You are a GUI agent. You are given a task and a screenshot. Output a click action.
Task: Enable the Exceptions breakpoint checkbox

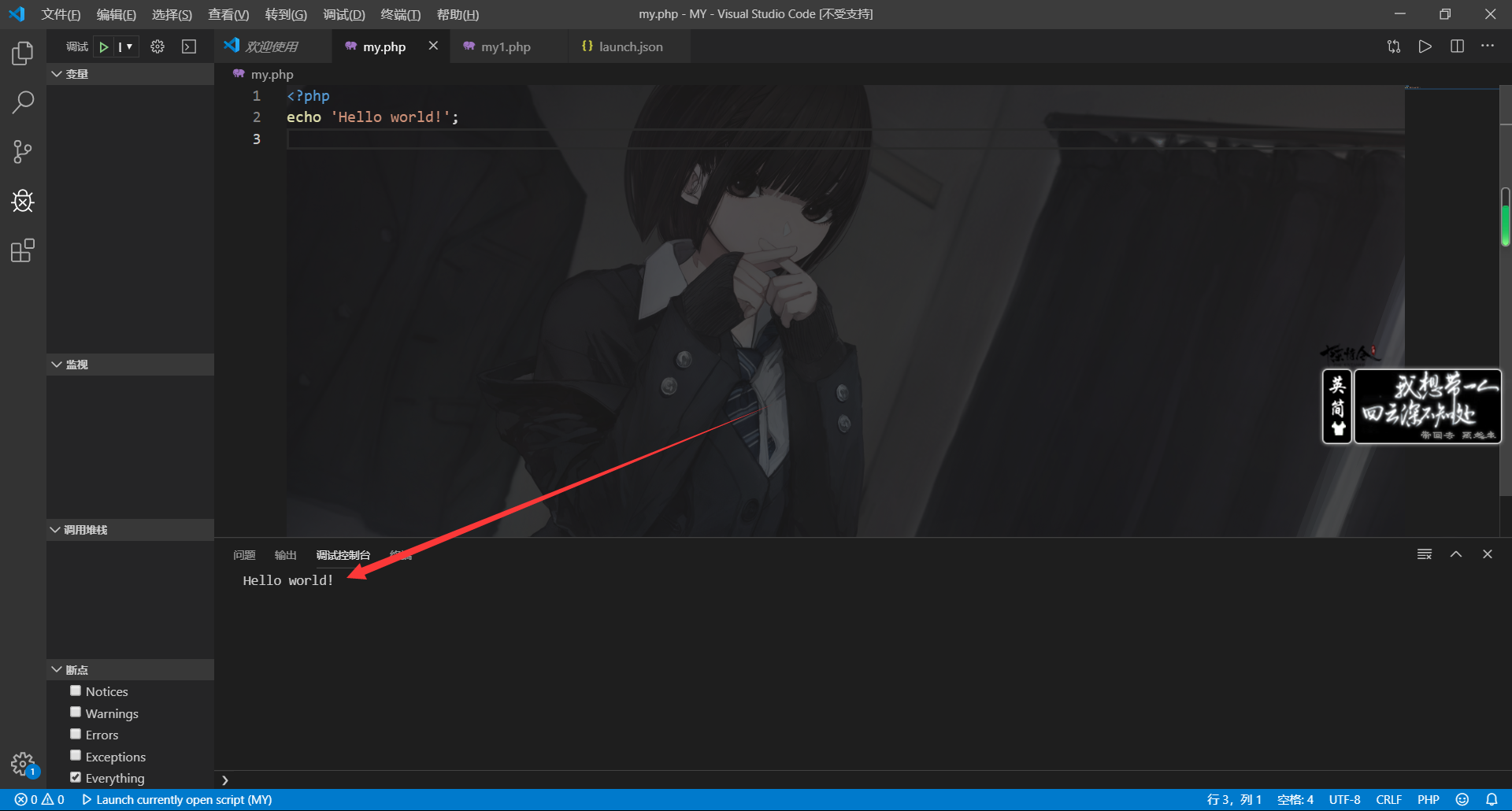pyautogui.click(x=76, y=755)
